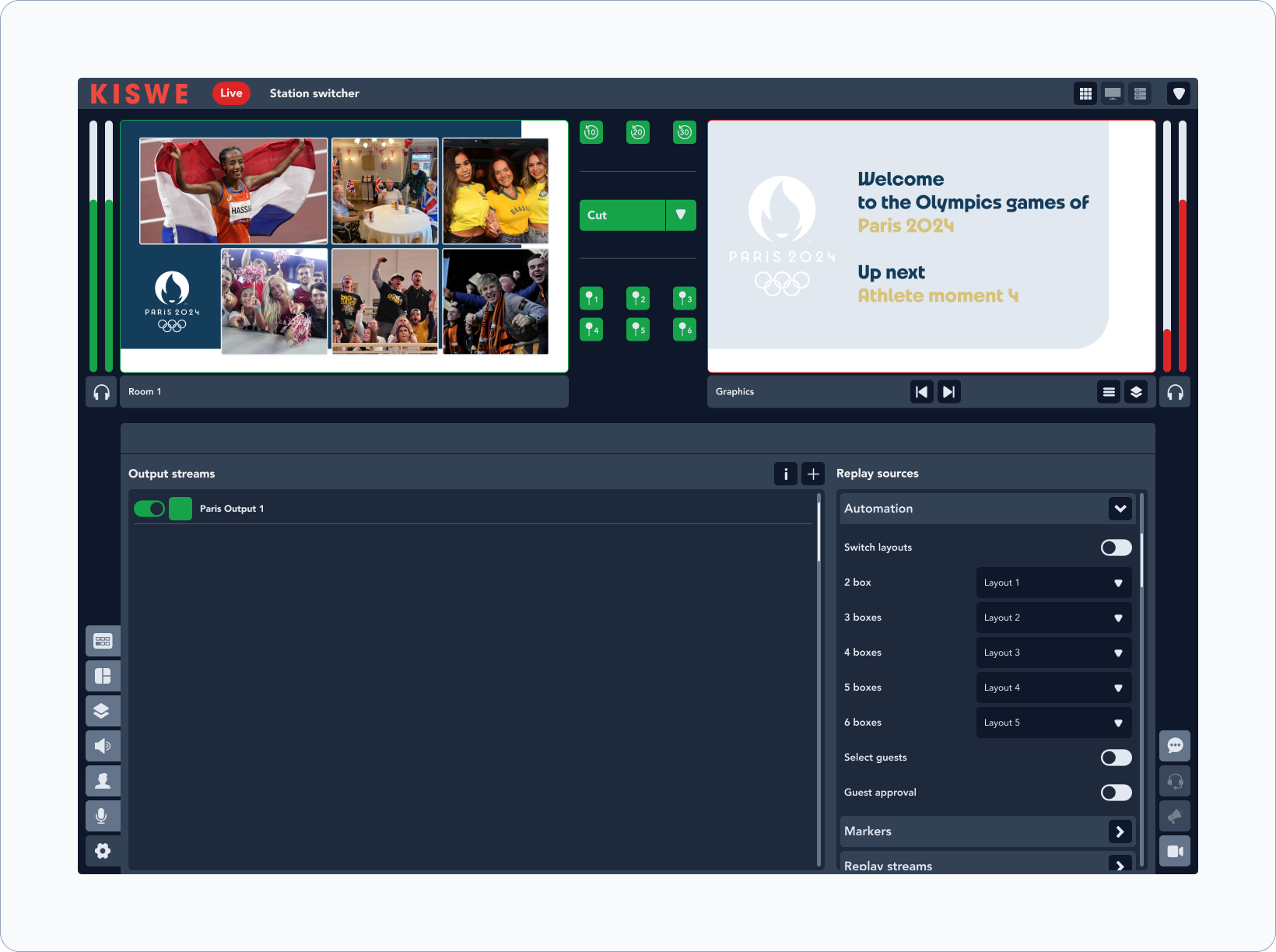Open 2 box Layout 1 dropdown

(1054, 583)
